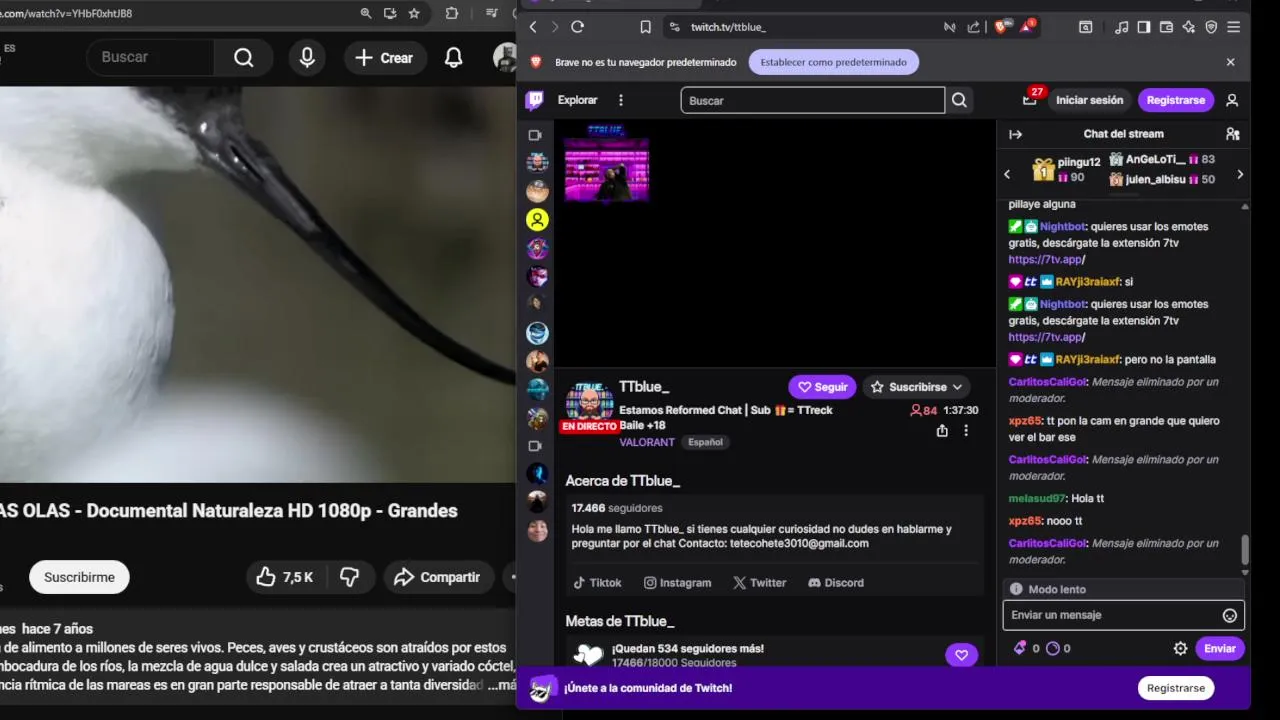Open TTblue_ Instagram link

pos(677,583)
